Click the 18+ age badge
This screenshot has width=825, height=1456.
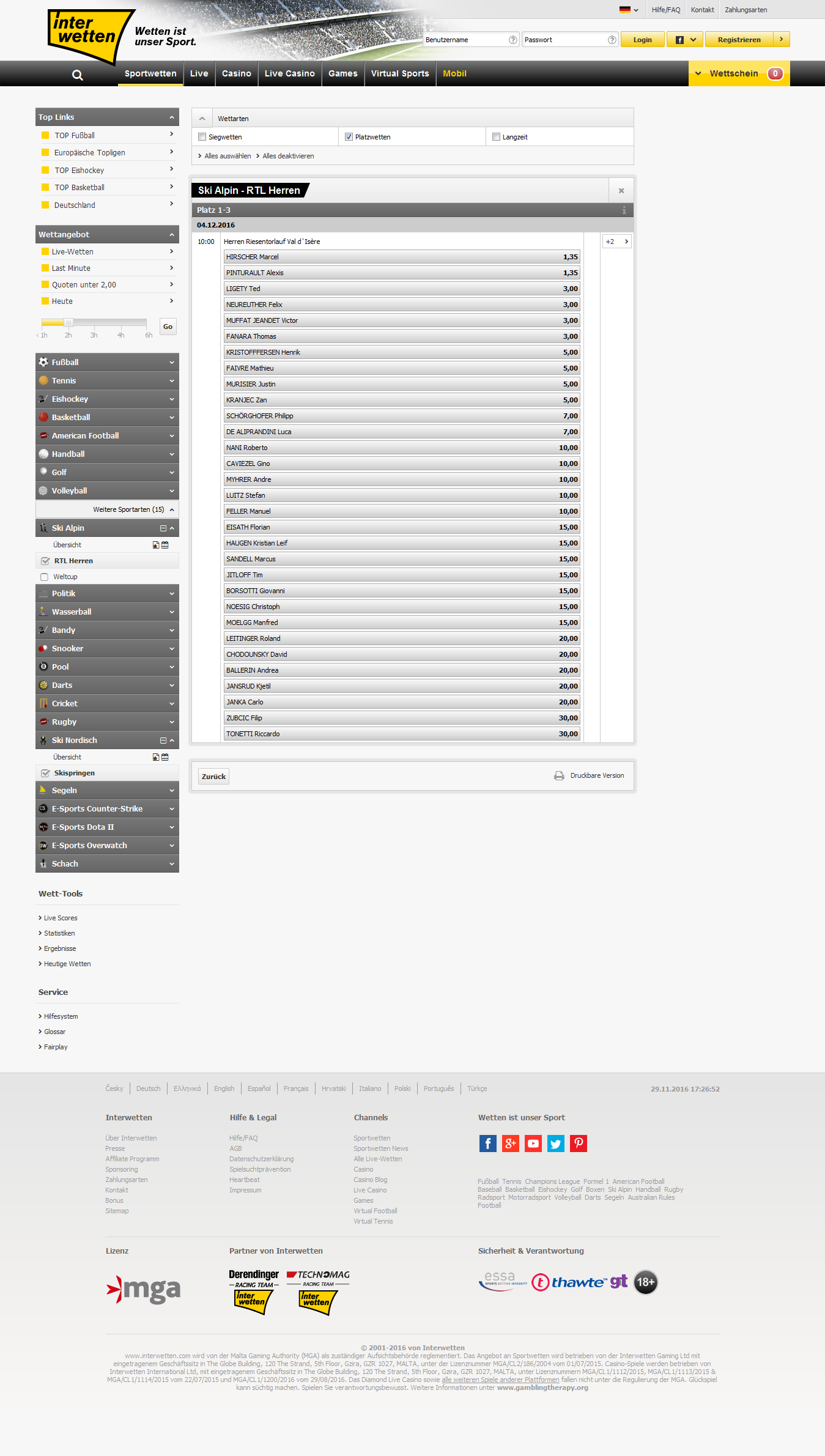[646, 1282]
